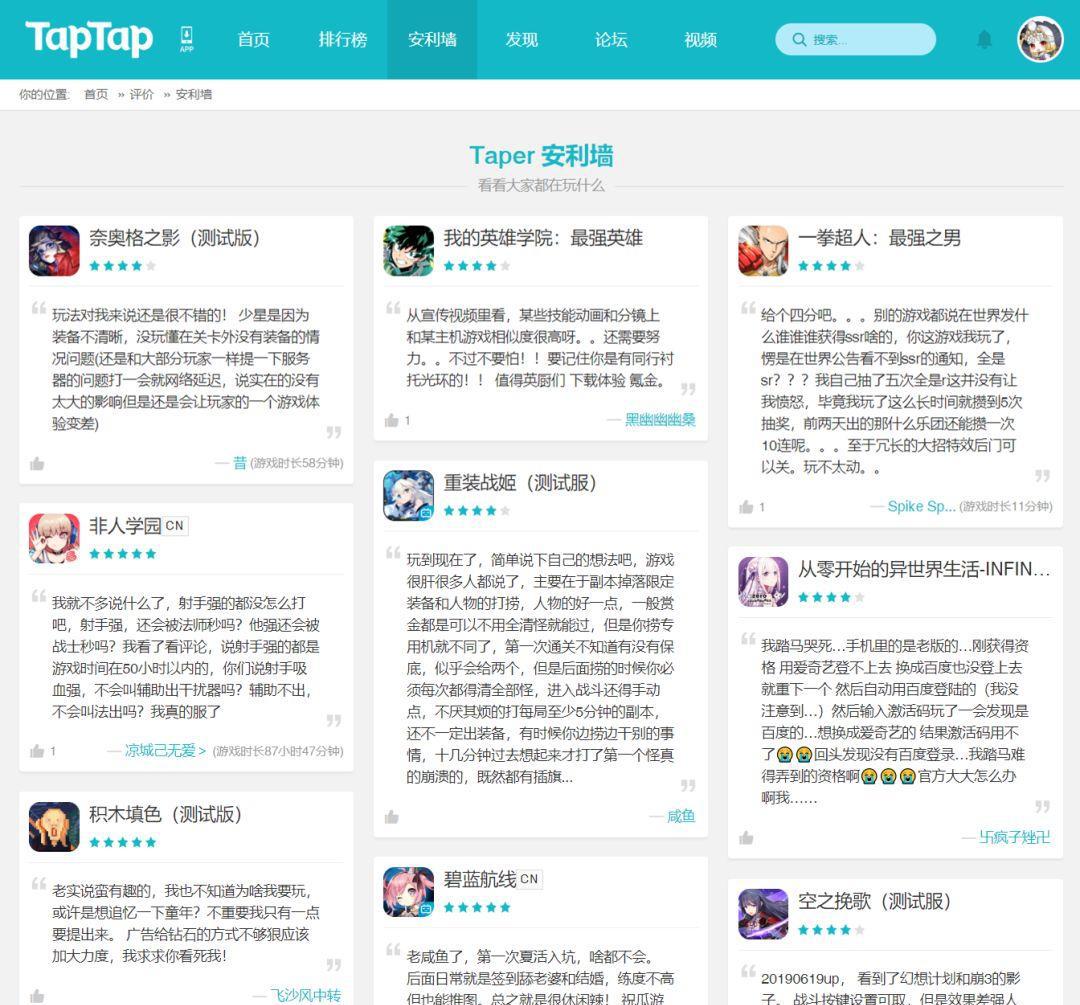Click the 奈奥格之影 game icon
Image resolution: width=1080 pixels, height=1005 pixels.
pyautogui.click(x=54, y=251)
